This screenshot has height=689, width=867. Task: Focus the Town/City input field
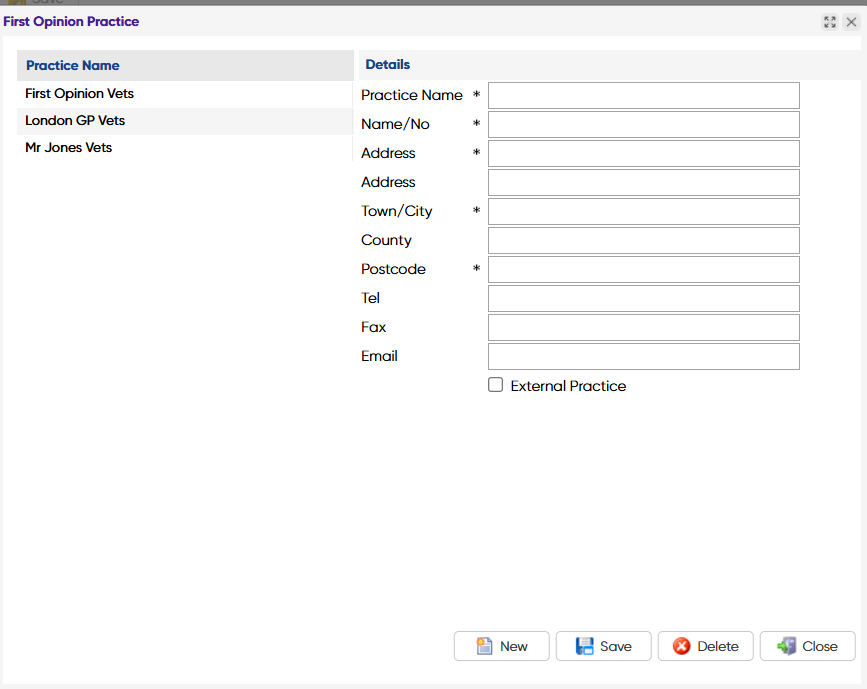click(643, 211)
